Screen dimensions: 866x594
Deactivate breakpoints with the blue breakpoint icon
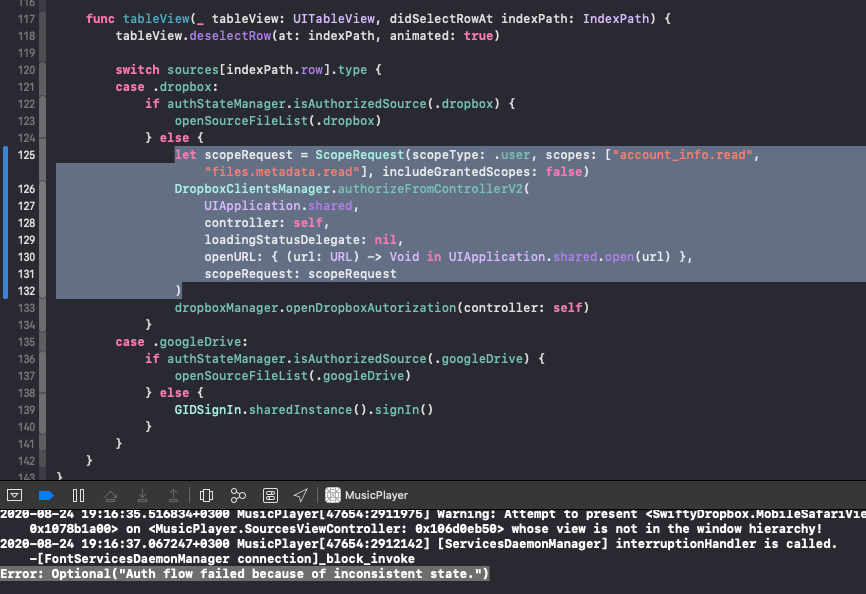tap(46, 495)
